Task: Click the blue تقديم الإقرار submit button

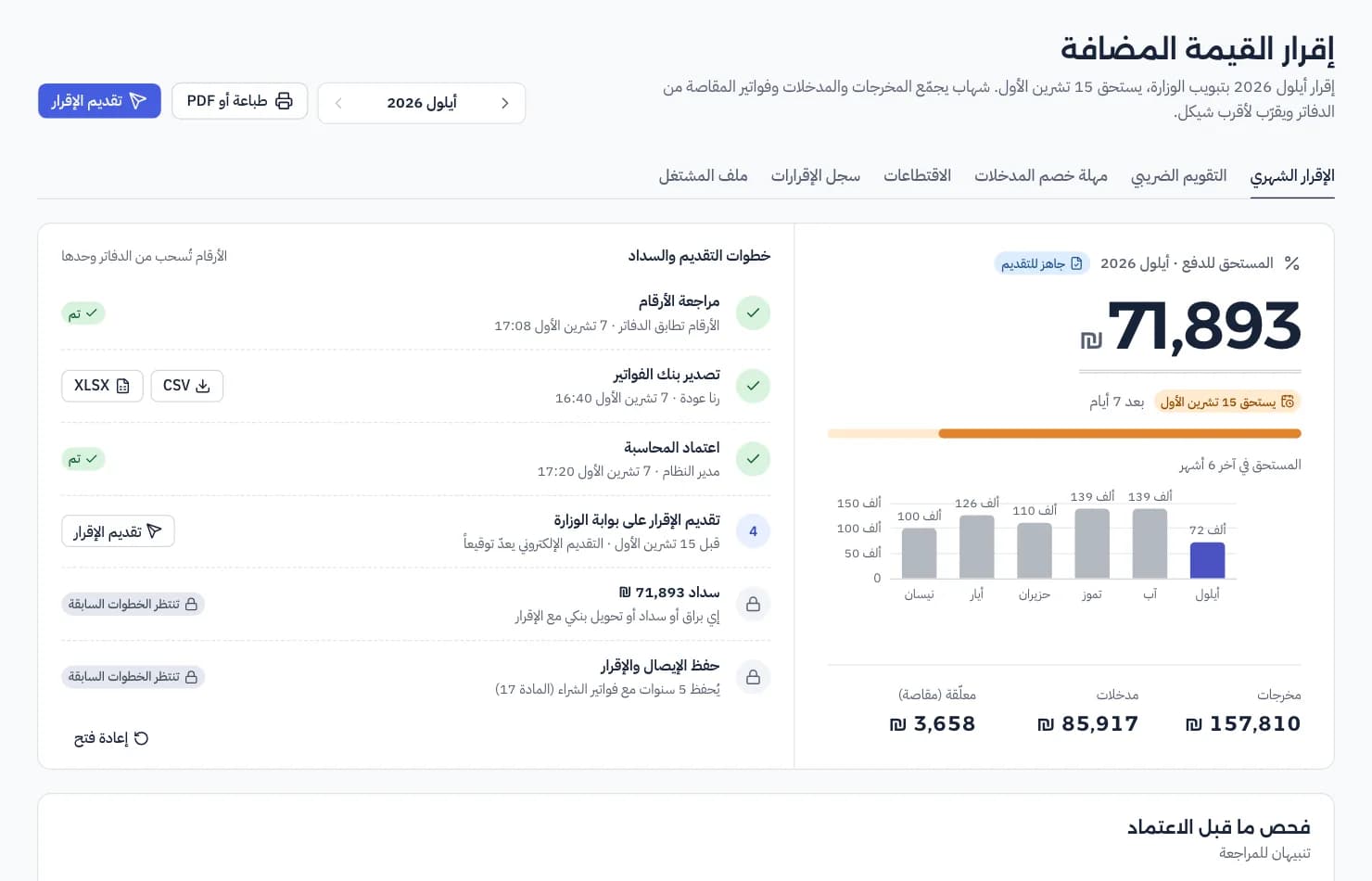Action: (x=99, y=101)
